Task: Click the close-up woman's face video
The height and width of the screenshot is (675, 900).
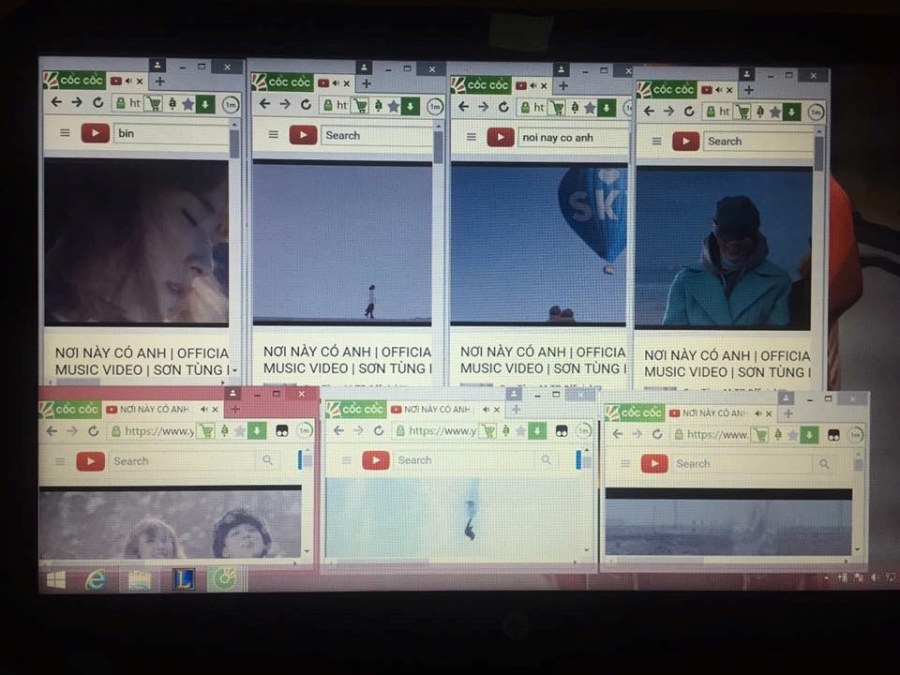Action: coord(136,242)
